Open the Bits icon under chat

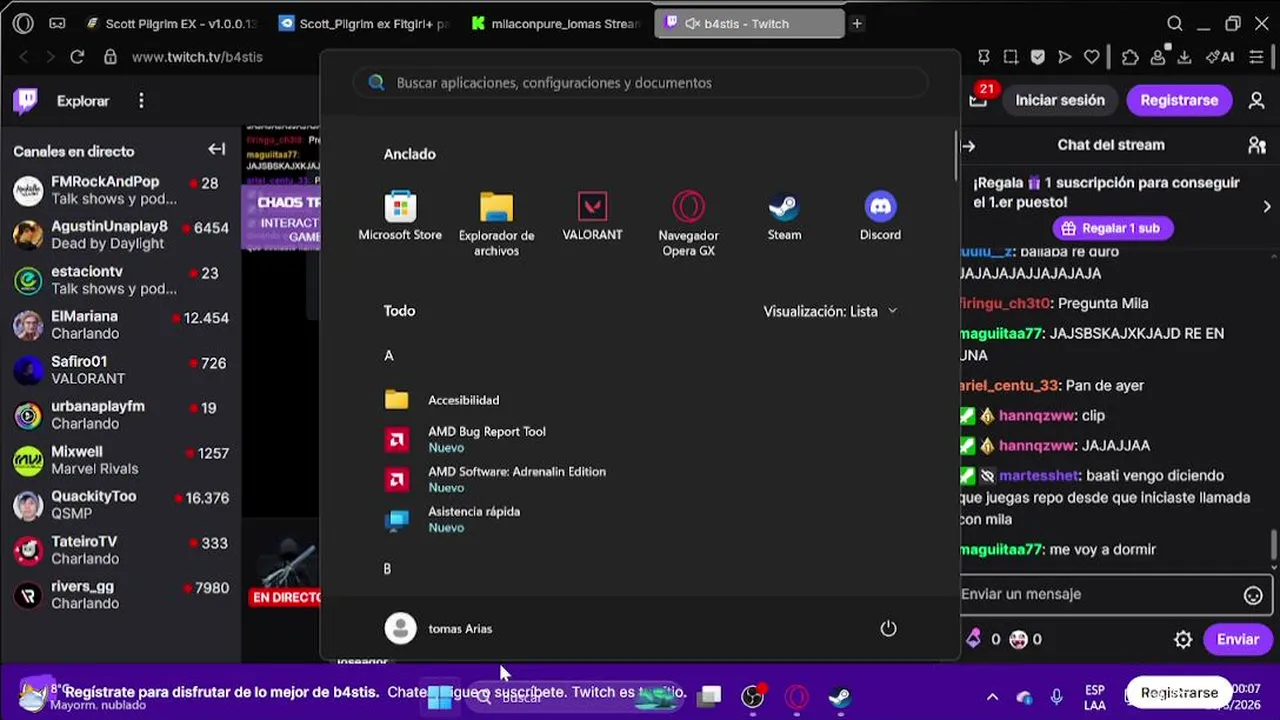(972, 639)
